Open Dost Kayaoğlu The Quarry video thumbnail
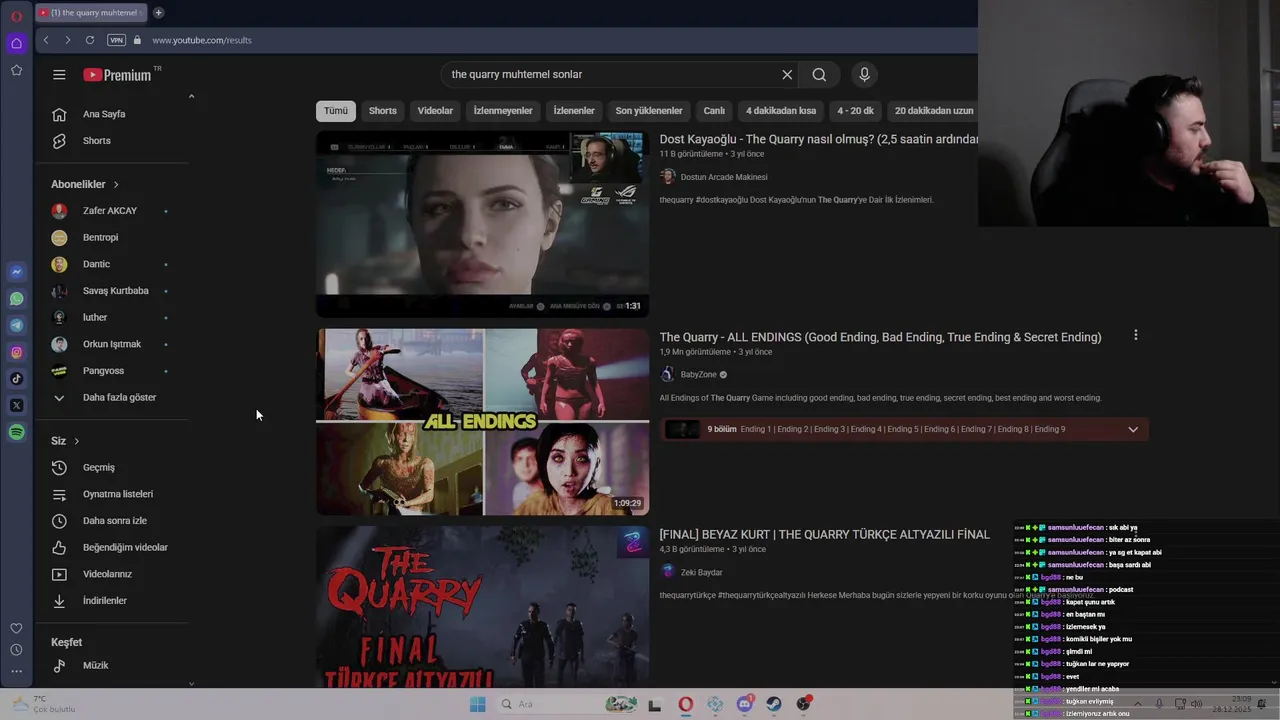 pos(482,225)
